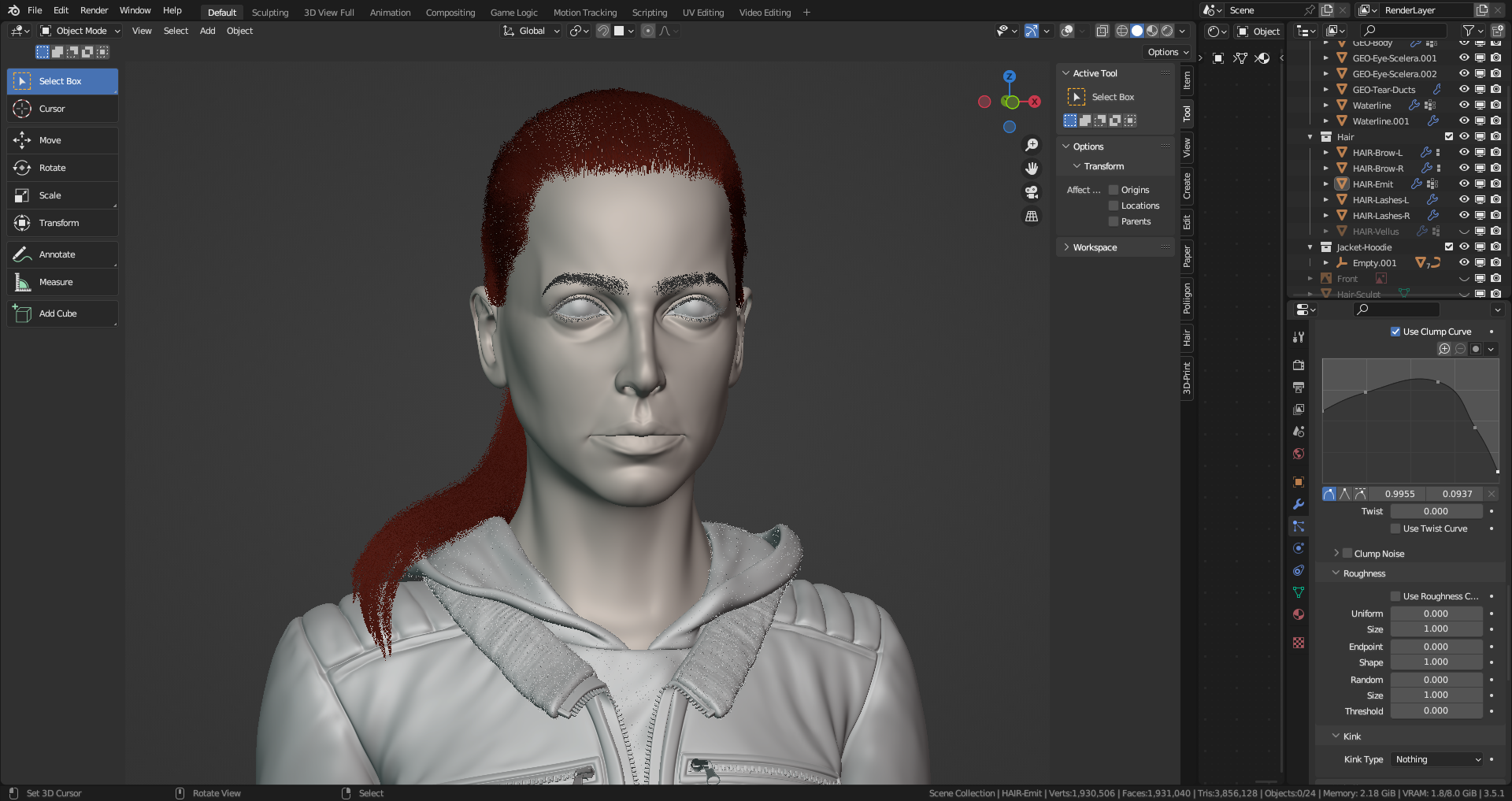This screenshot has width=1512, height=801.
Task: Click the zoom magnifier viewport gizmo
Action: click(x=1032, y=145)
